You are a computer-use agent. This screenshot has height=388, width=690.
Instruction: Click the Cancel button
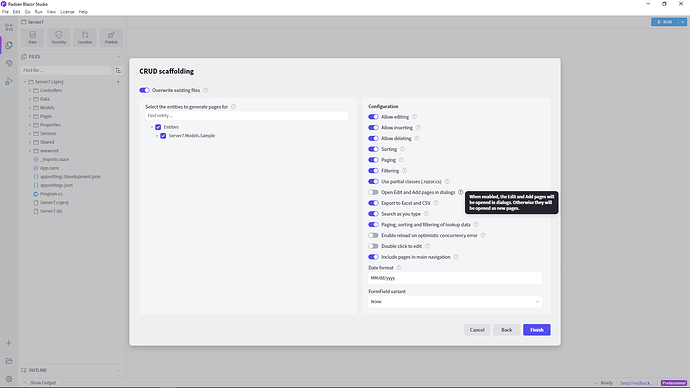(477, 330)
